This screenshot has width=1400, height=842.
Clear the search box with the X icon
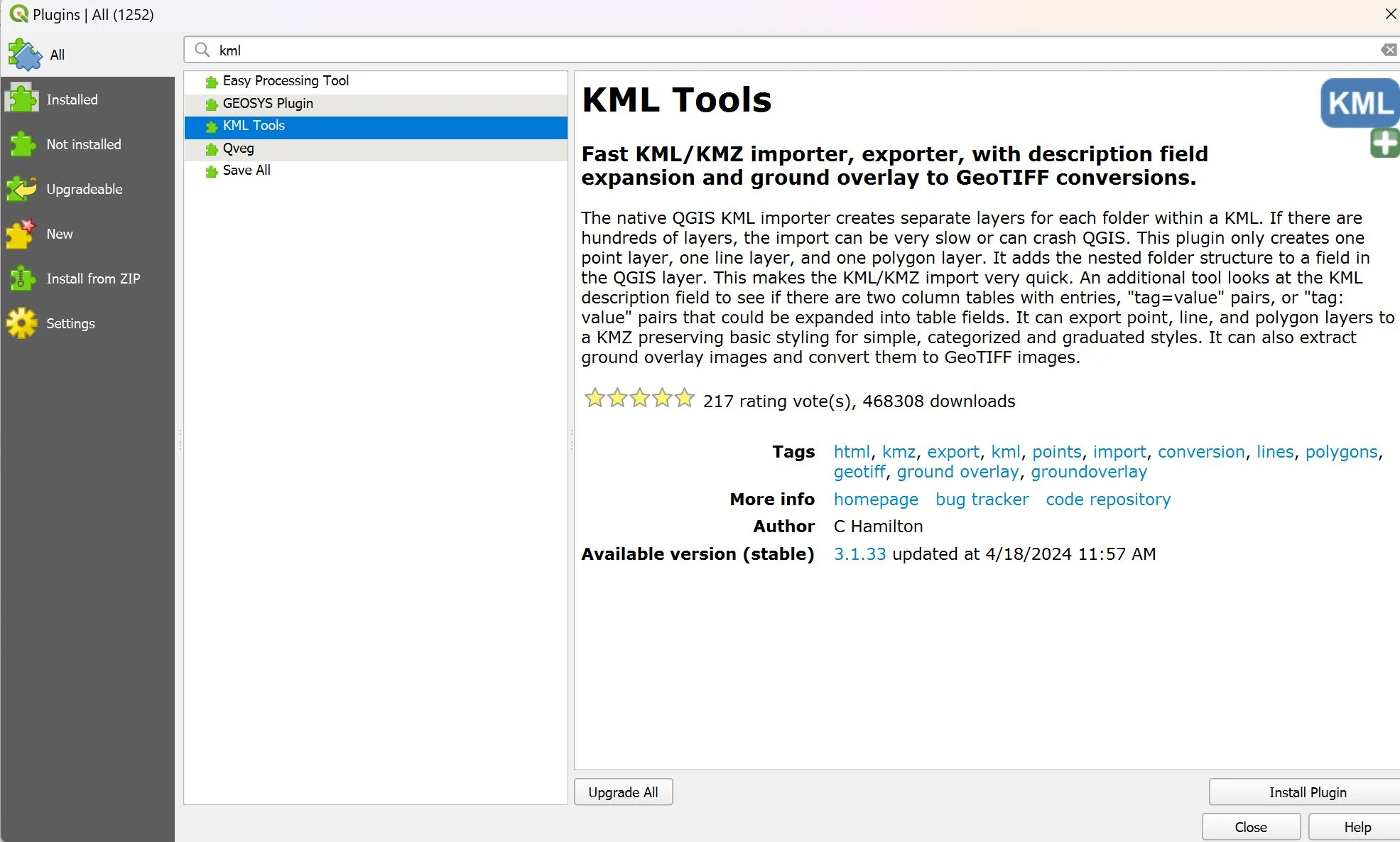point(1389,50)
